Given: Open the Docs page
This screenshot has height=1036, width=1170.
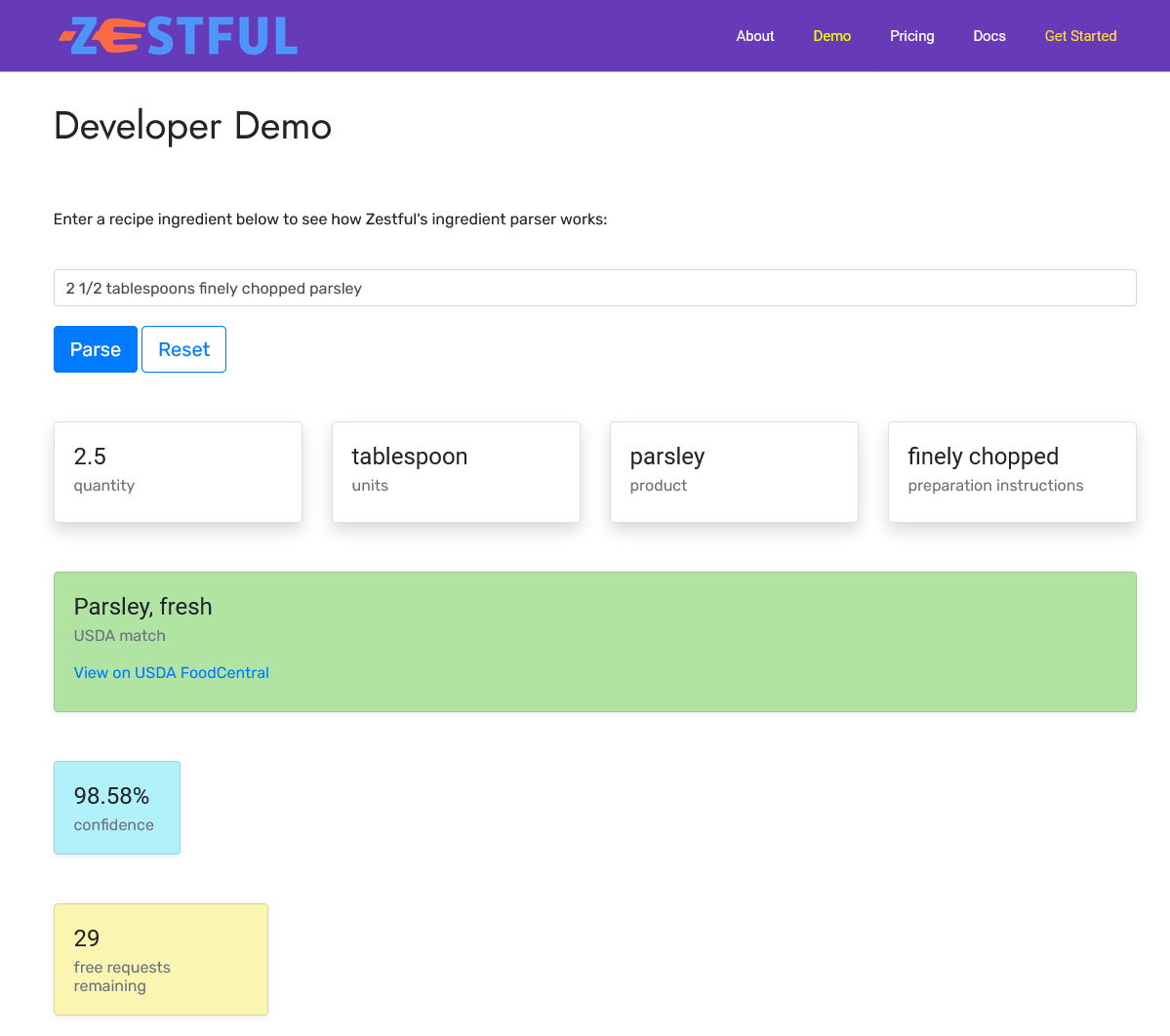Looking at the screenshot, I should tap(989, 36).
